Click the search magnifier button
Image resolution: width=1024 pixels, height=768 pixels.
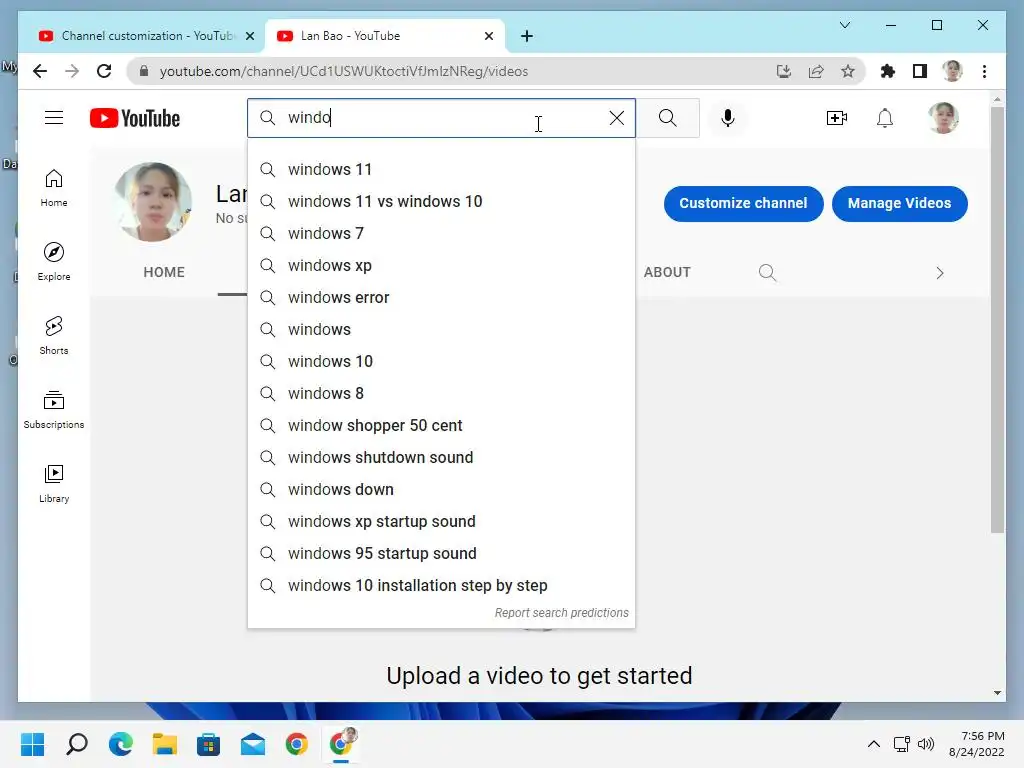click(667, 118)
